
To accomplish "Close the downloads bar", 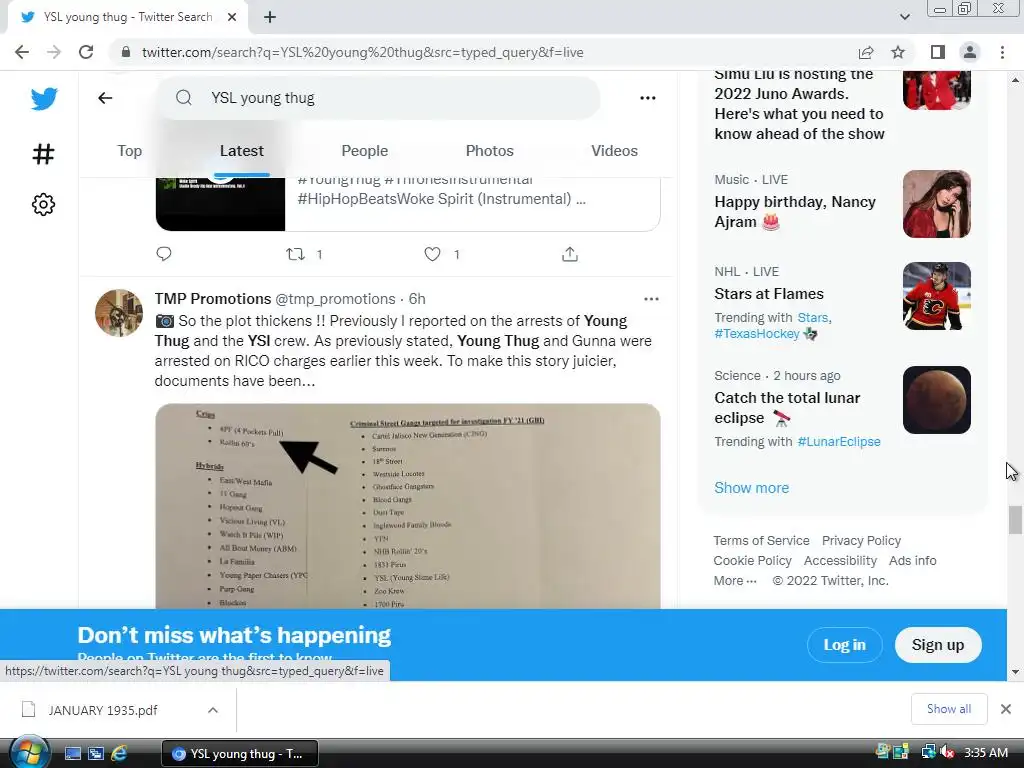I will [x=1006, y=709].
